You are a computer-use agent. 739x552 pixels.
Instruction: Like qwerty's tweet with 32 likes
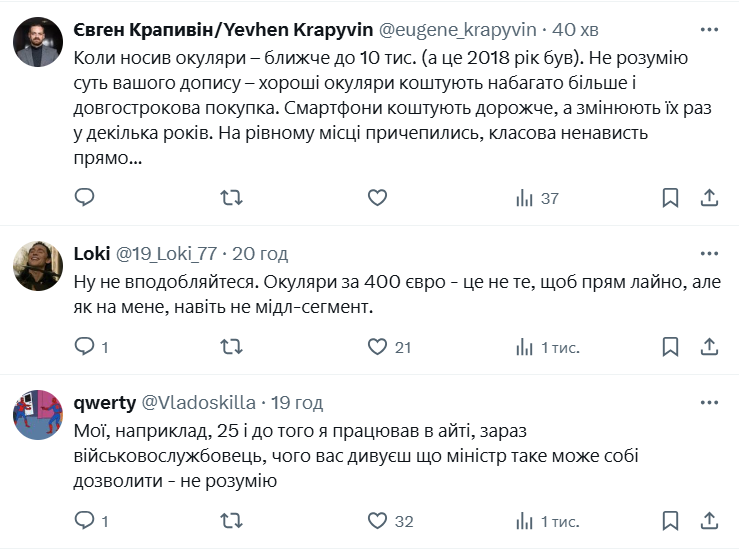click(x=377, y=520)
